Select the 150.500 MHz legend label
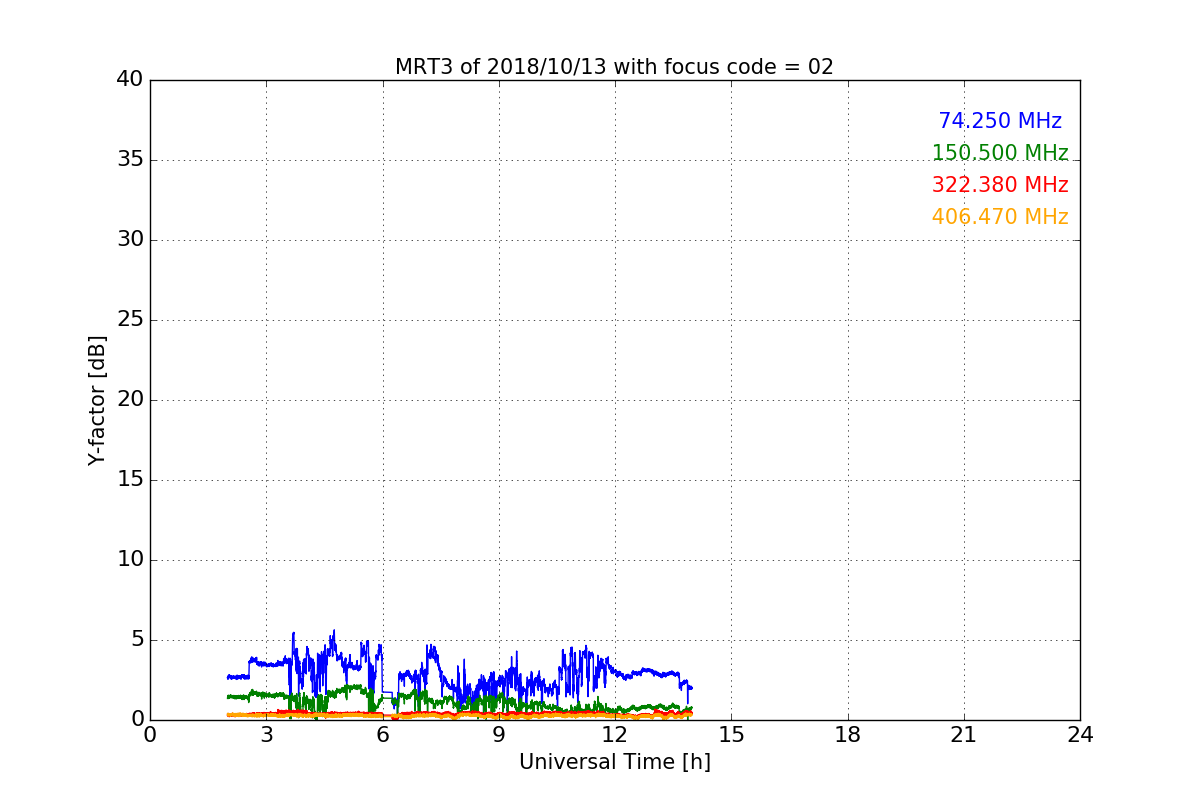This screenshot has width=1200, height=800. click(1000, 153)
